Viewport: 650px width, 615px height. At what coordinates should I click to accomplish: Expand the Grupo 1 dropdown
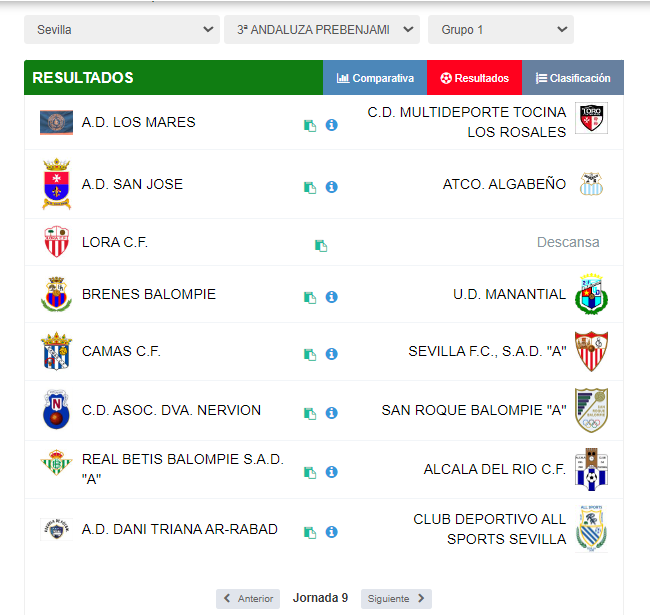(500, 30)
